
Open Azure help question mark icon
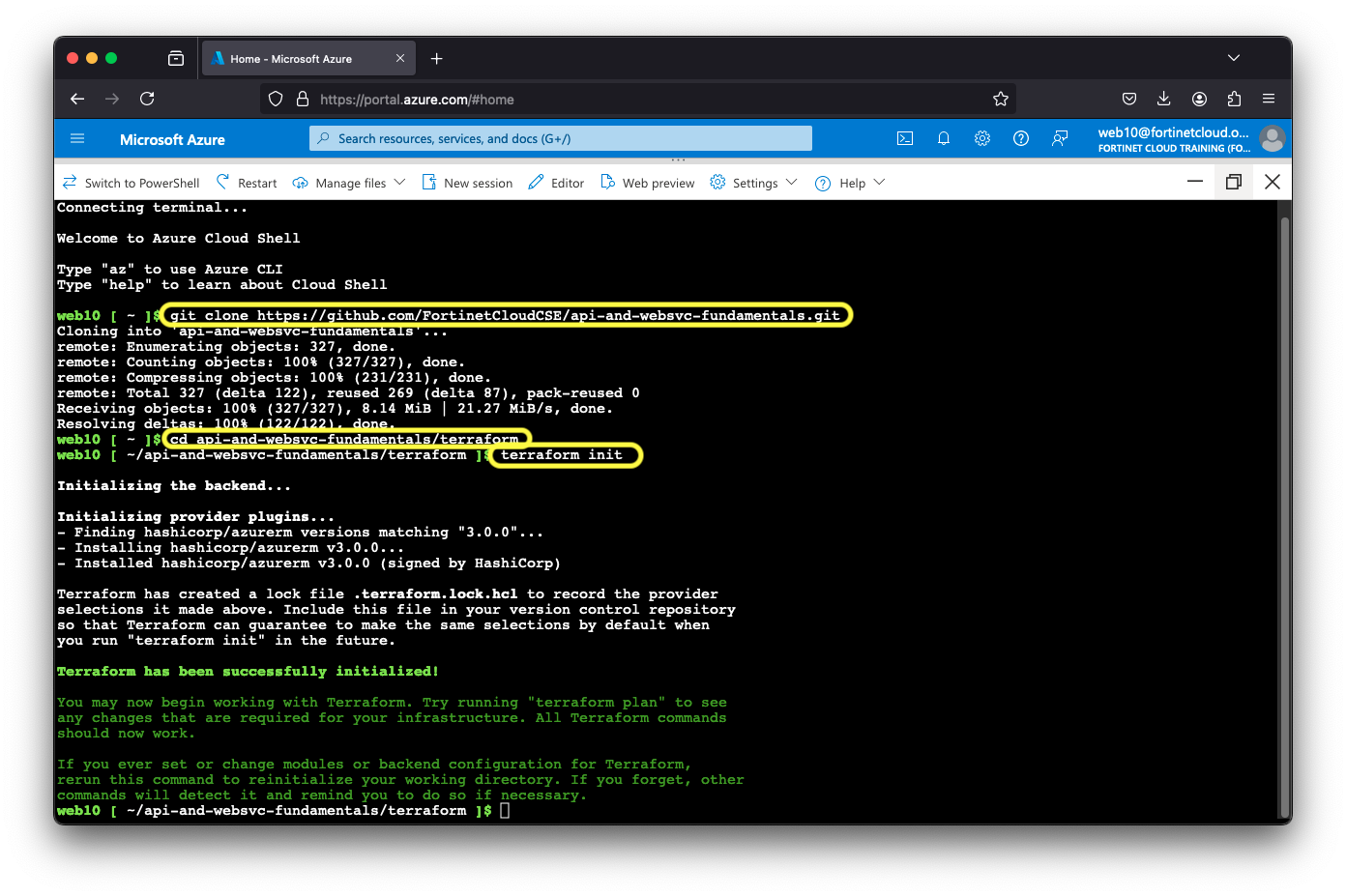click(1021, 139)
